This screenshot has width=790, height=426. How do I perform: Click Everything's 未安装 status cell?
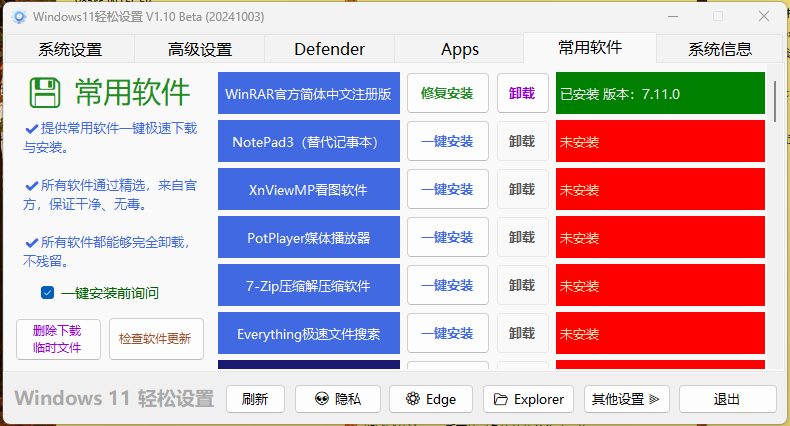pos(660,333)
